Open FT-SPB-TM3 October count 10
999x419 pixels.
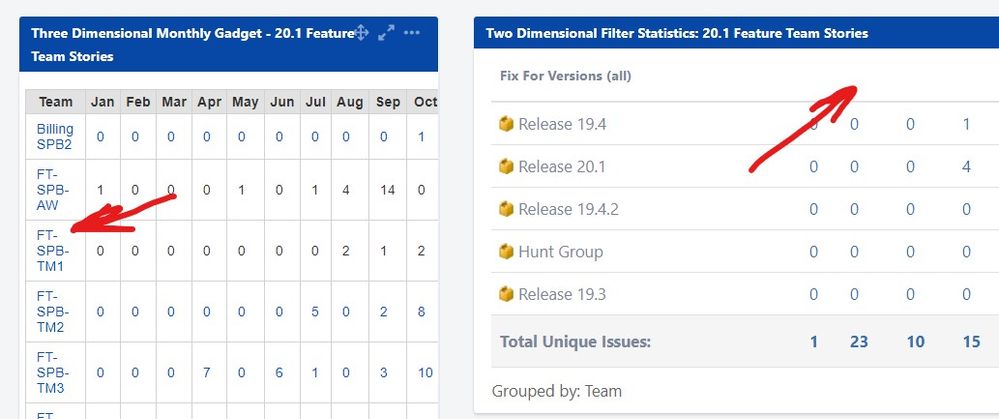pyautogui.click(x=425, y=373)
